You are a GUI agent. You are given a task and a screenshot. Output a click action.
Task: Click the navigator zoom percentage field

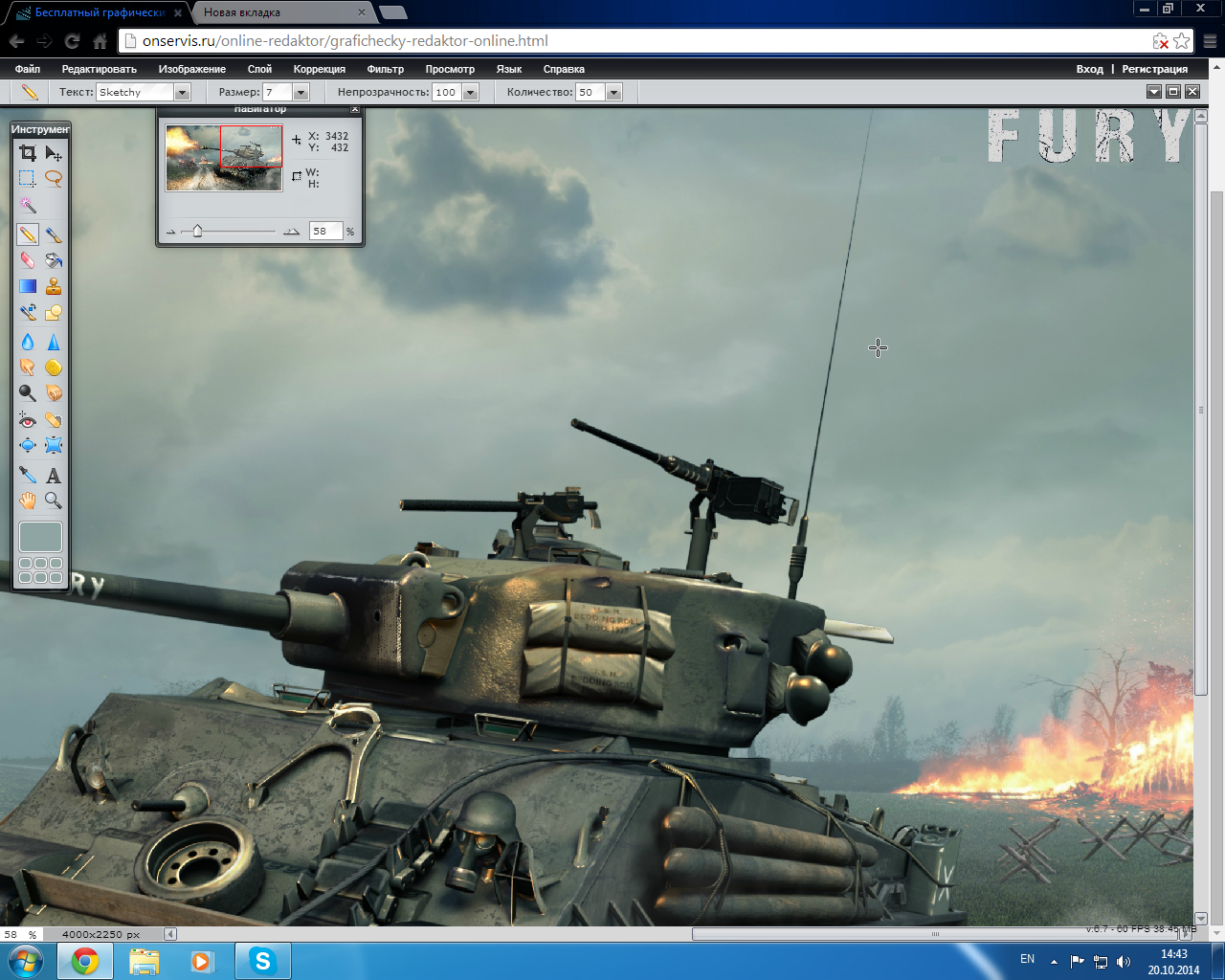point(325,231)
